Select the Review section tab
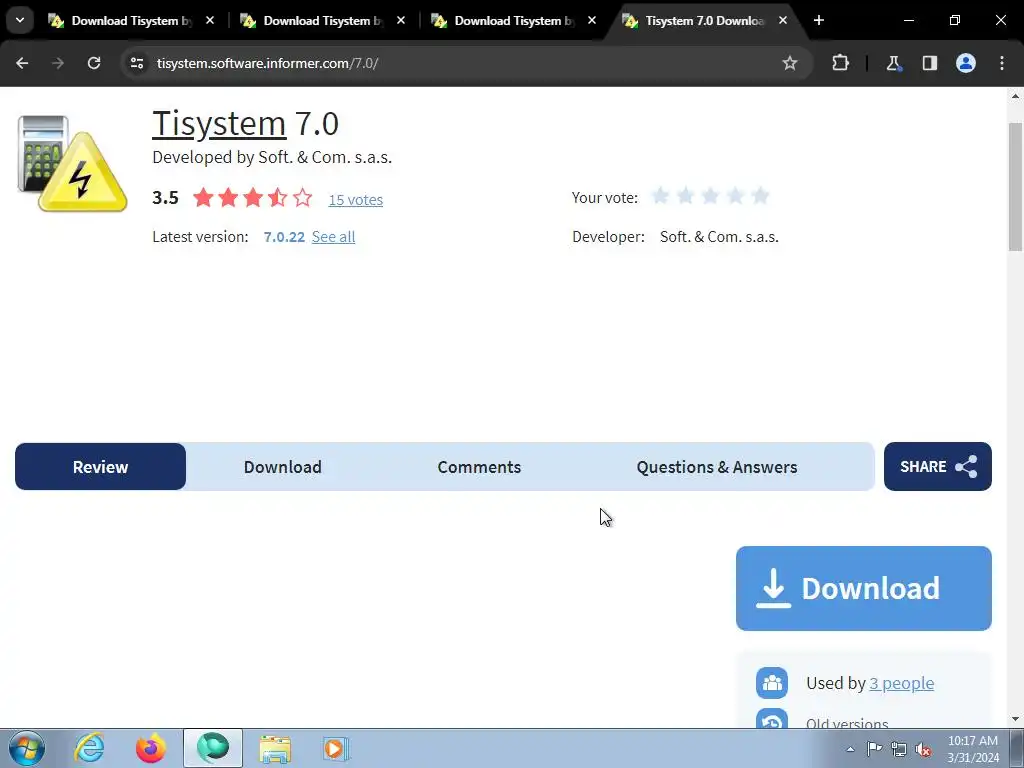The height and width of the screenshot is (768, 1024). pyautogui.click(x=101, y=466)
